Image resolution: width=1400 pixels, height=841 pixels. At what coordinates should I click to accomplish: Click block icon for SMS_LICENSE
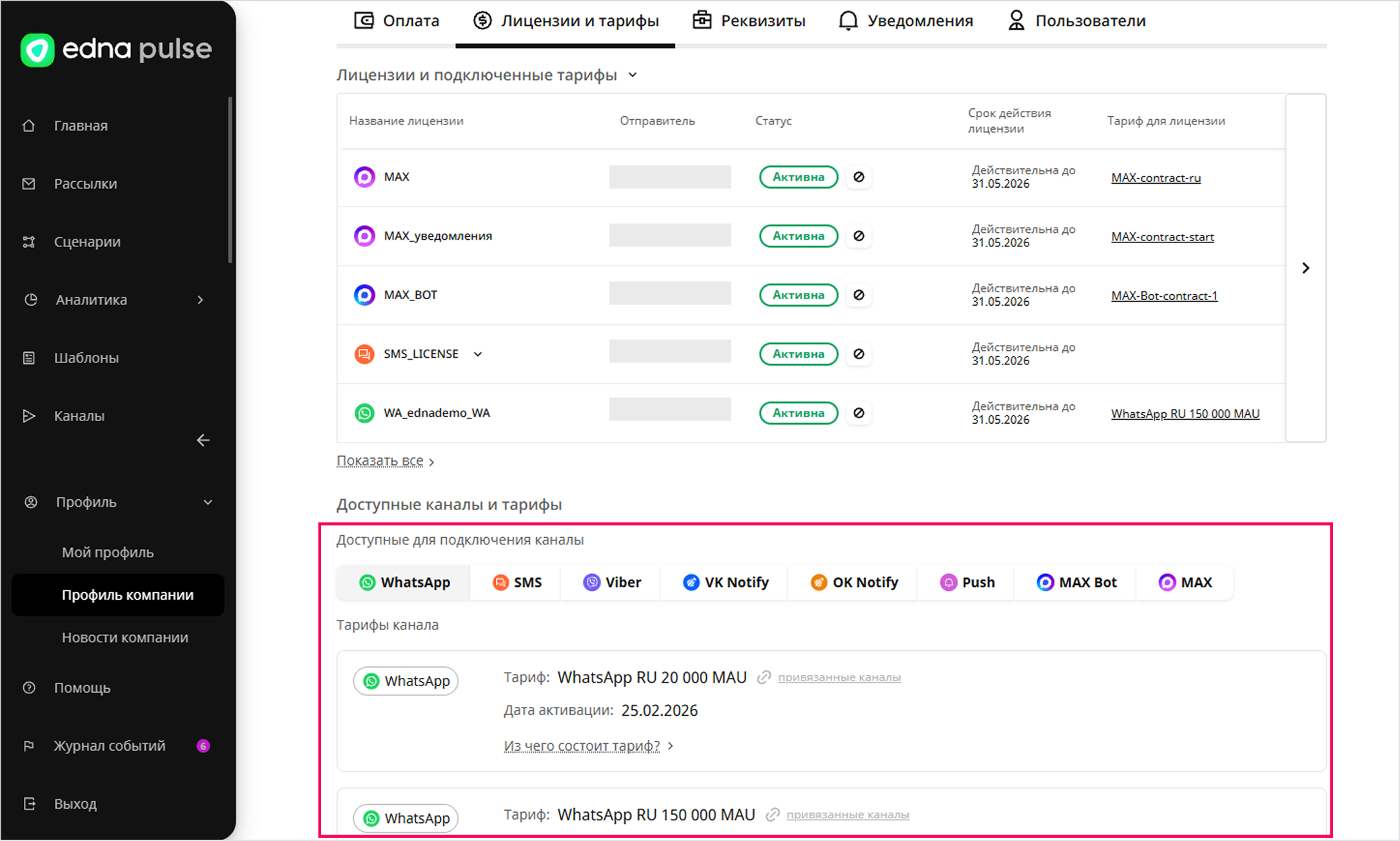[859, 354]
